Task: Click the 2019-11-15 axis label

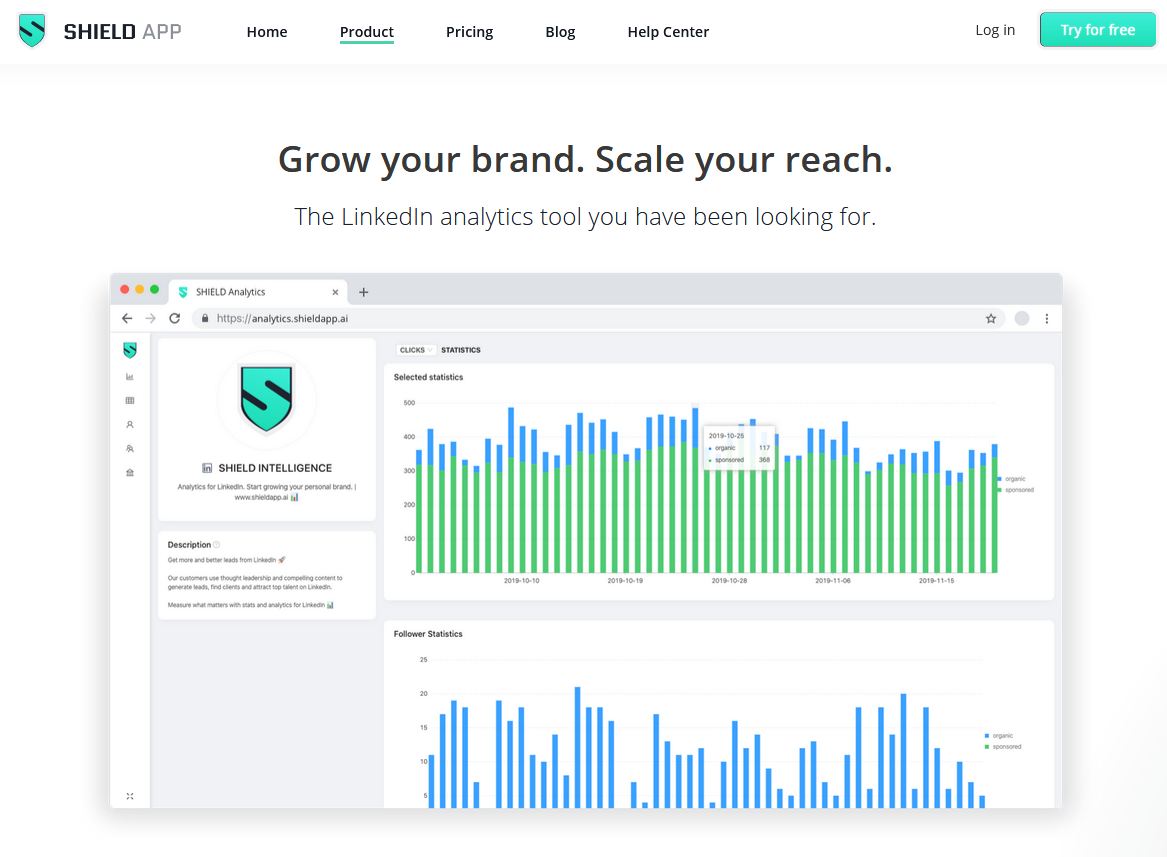Action: (936, 581)
